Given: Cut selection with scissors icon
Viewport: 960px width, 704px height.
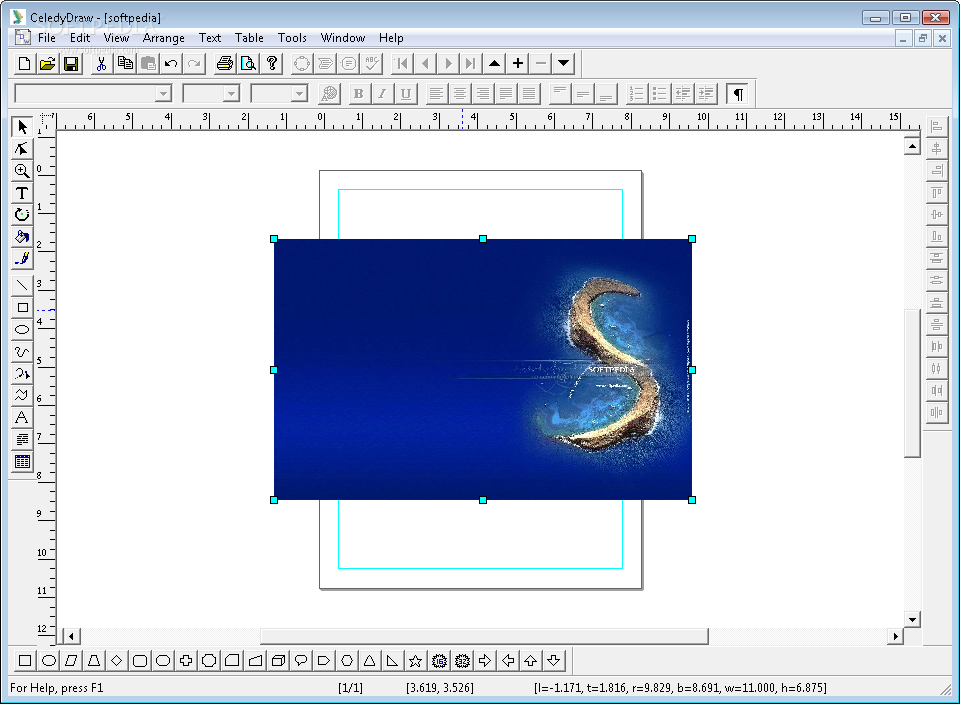Looking at the screenshot, I should (102, 63).
